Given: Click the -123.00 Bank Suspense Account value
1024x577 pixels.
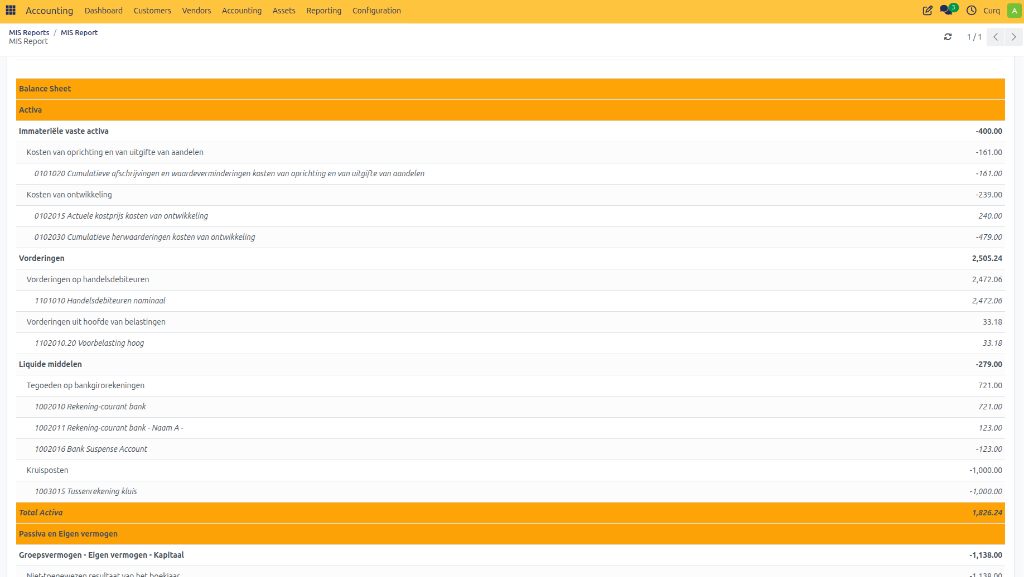Looking at the screenshot, I should (x=989, y=449).
